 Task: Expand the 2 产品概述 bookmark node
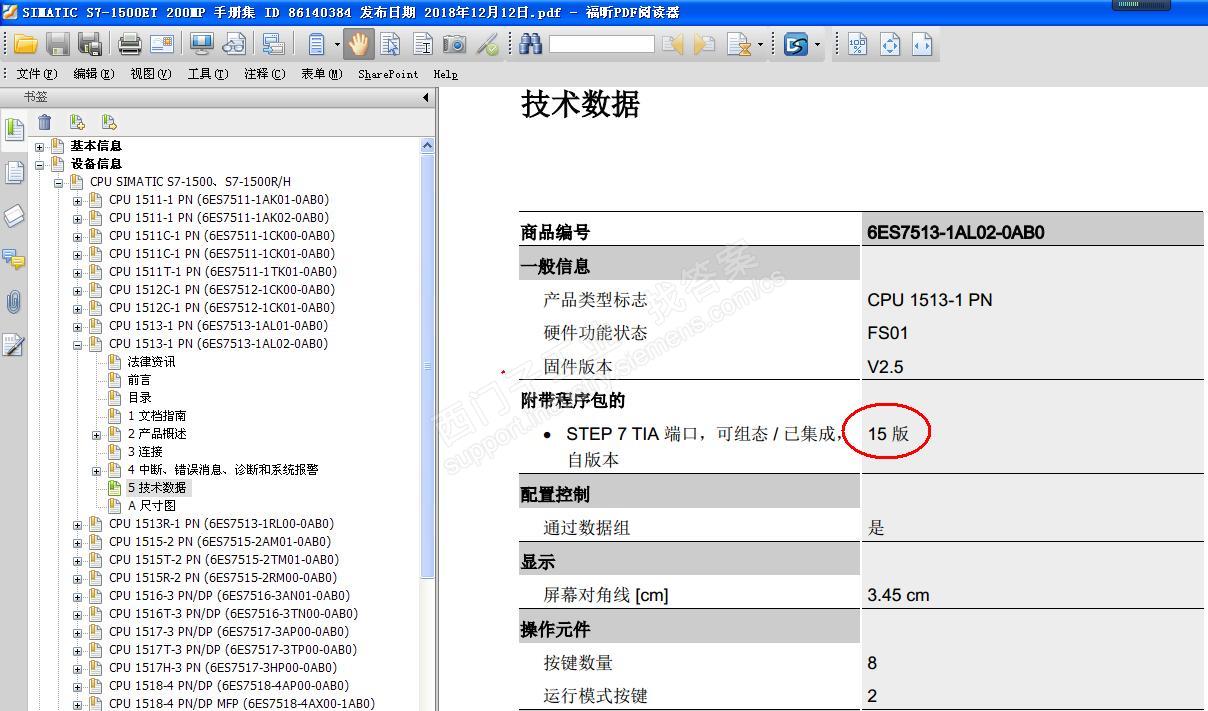97,435
